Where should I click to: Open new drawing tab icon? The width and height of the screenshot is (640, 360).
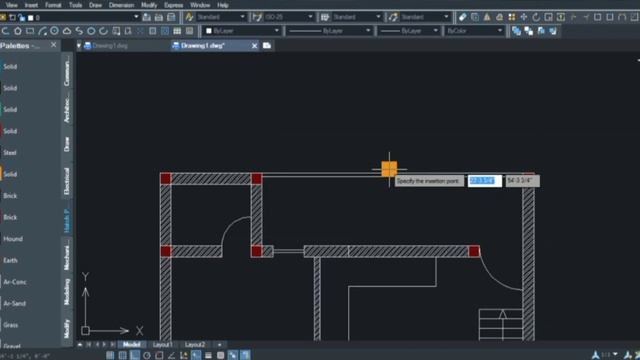pos(267,46)
